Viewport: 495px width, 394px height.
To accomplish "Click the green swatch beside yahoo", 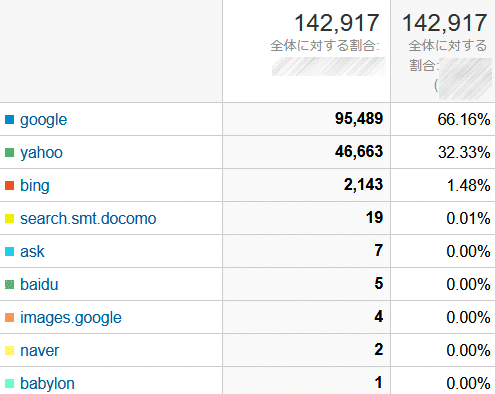I will [9, 153].
